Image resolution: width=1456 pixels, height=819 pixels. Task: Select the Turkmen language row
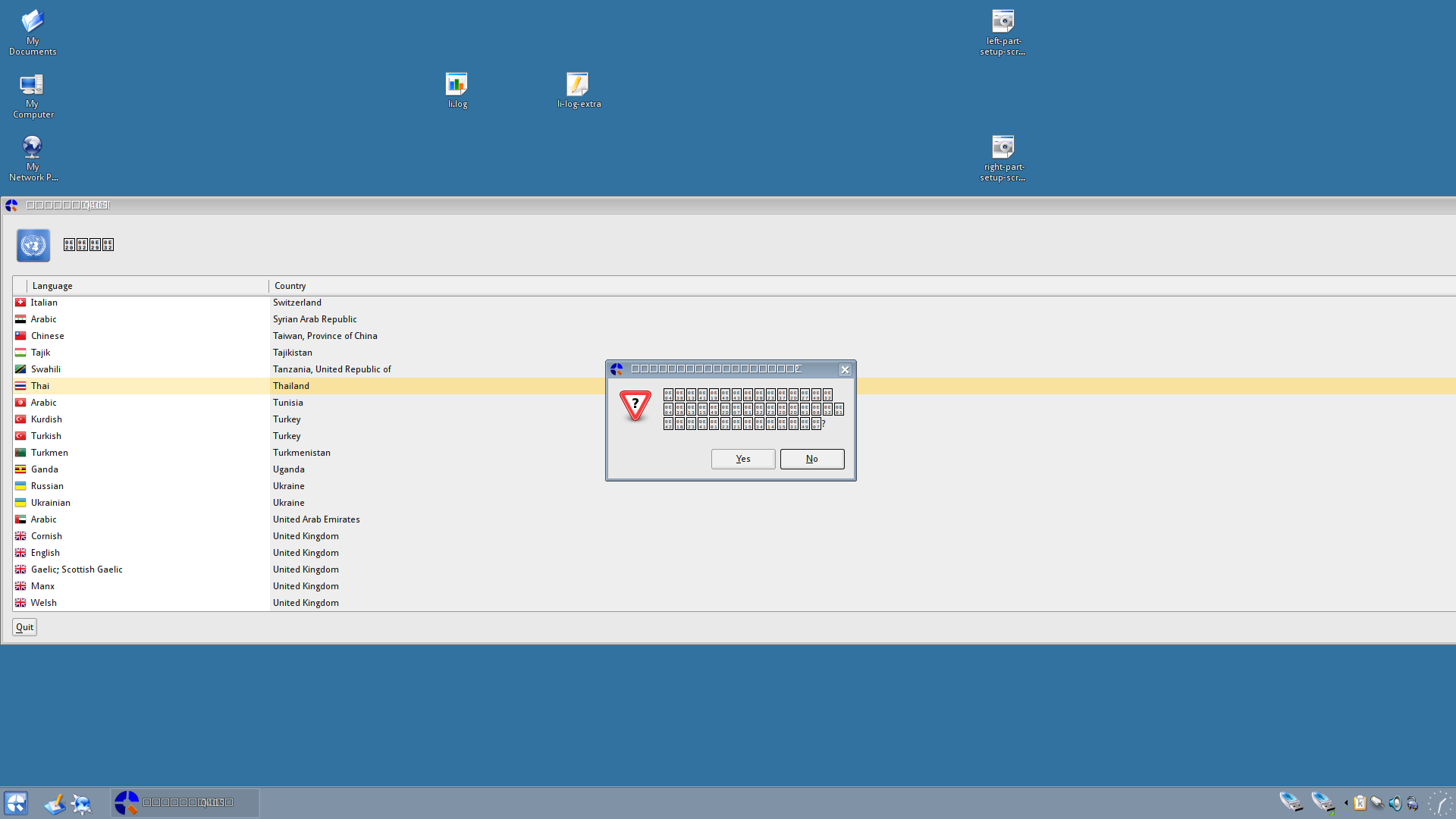(x=50, y=453)
